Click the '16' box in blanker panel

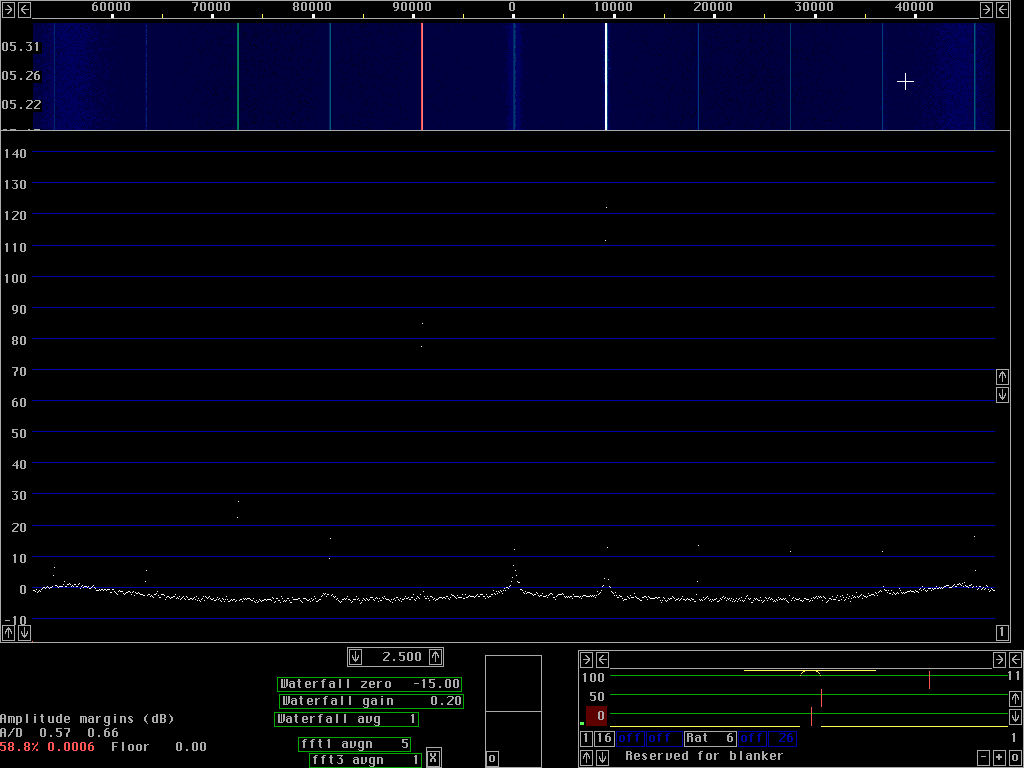604,739
